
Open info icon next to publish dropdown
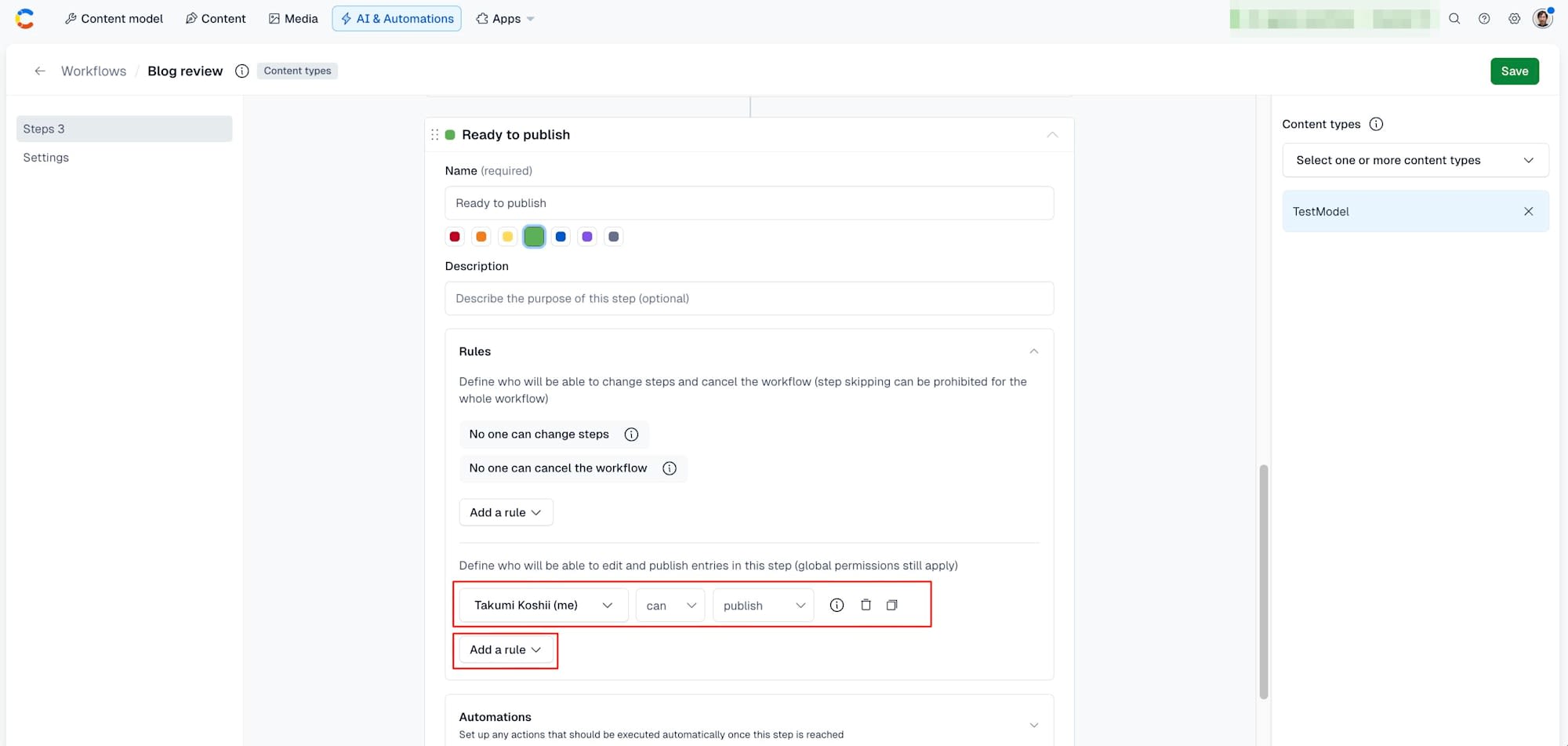[x=837, y=605]
